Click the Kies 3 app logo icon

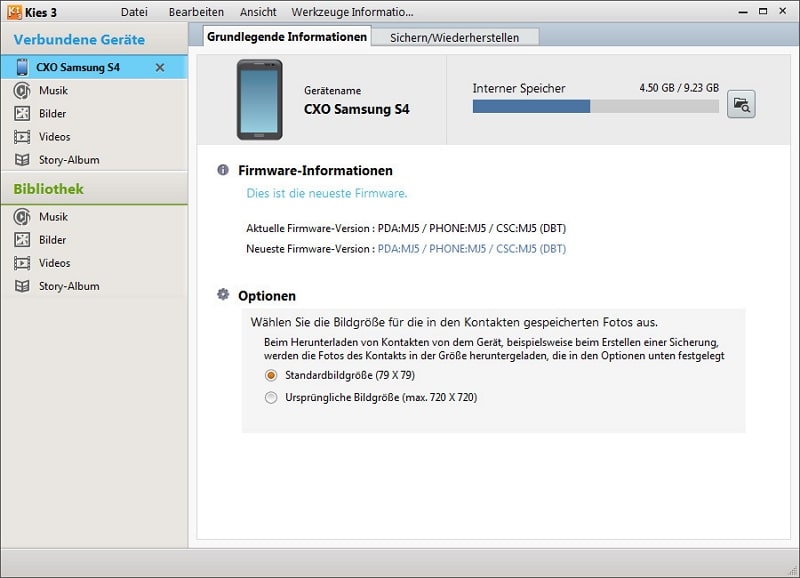point(14,12)
